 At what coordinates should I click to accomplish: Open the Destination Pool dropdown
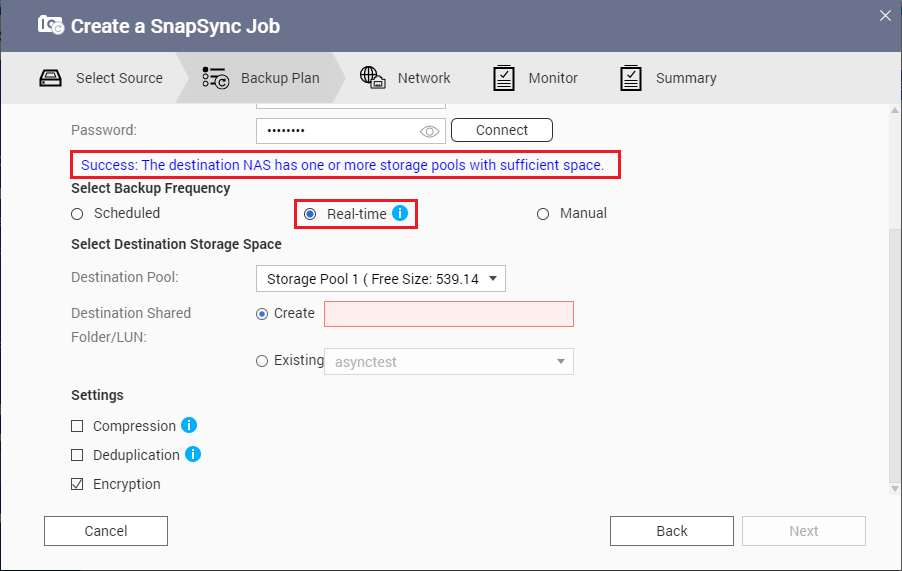381,279
